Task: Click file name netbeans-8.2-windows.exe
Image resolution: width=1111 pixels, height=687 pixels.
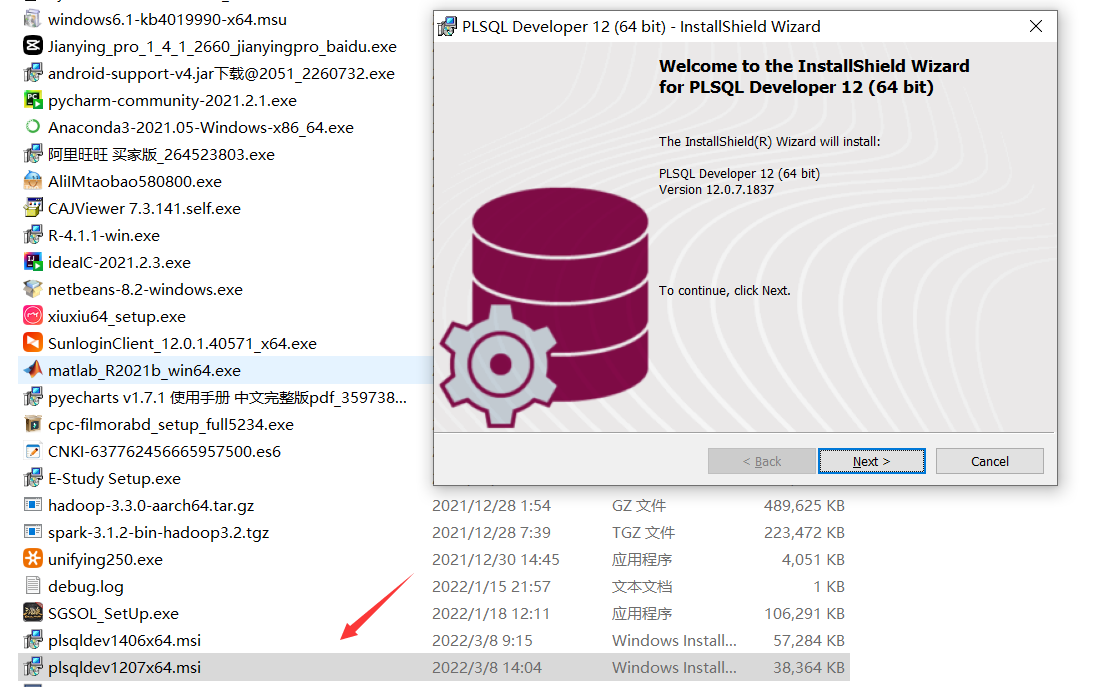Action: point(145,289)
